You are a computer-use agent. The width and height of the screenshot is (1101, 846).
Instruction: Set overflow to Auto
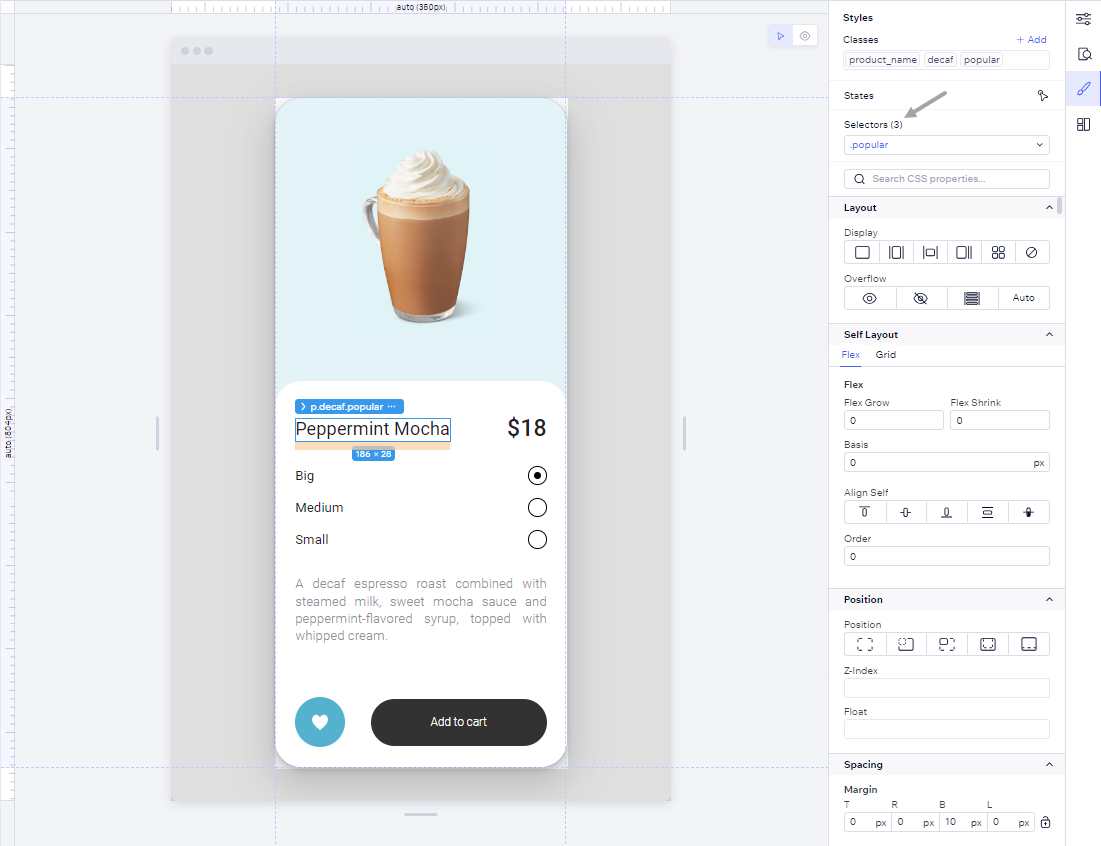[1023, 298]
